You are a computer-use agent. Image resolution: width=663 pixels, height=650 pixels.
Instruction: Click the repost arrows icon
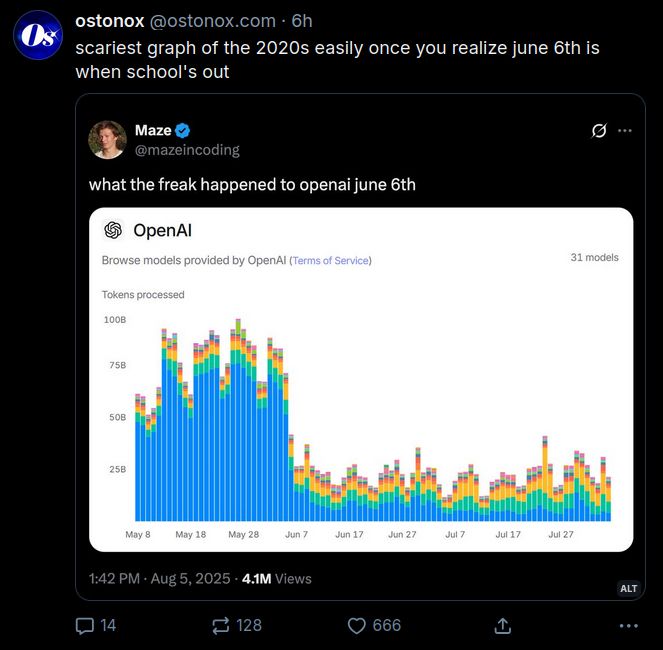click(x=221, y=625)
